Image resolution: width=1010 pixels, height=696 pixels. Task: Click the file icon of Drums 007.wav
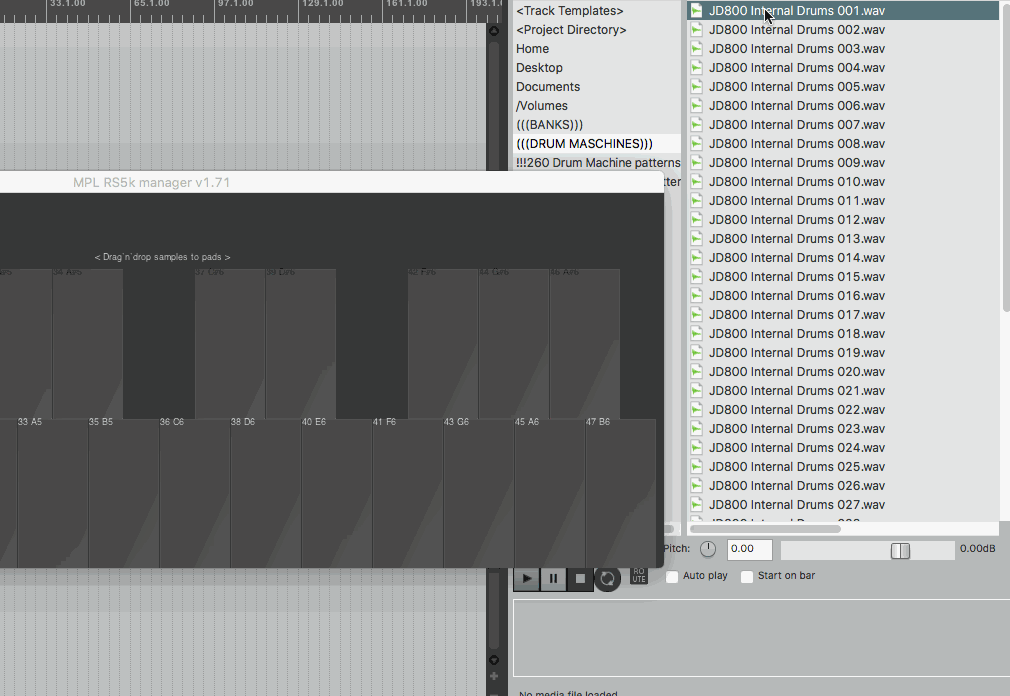(x=696, y=125)
